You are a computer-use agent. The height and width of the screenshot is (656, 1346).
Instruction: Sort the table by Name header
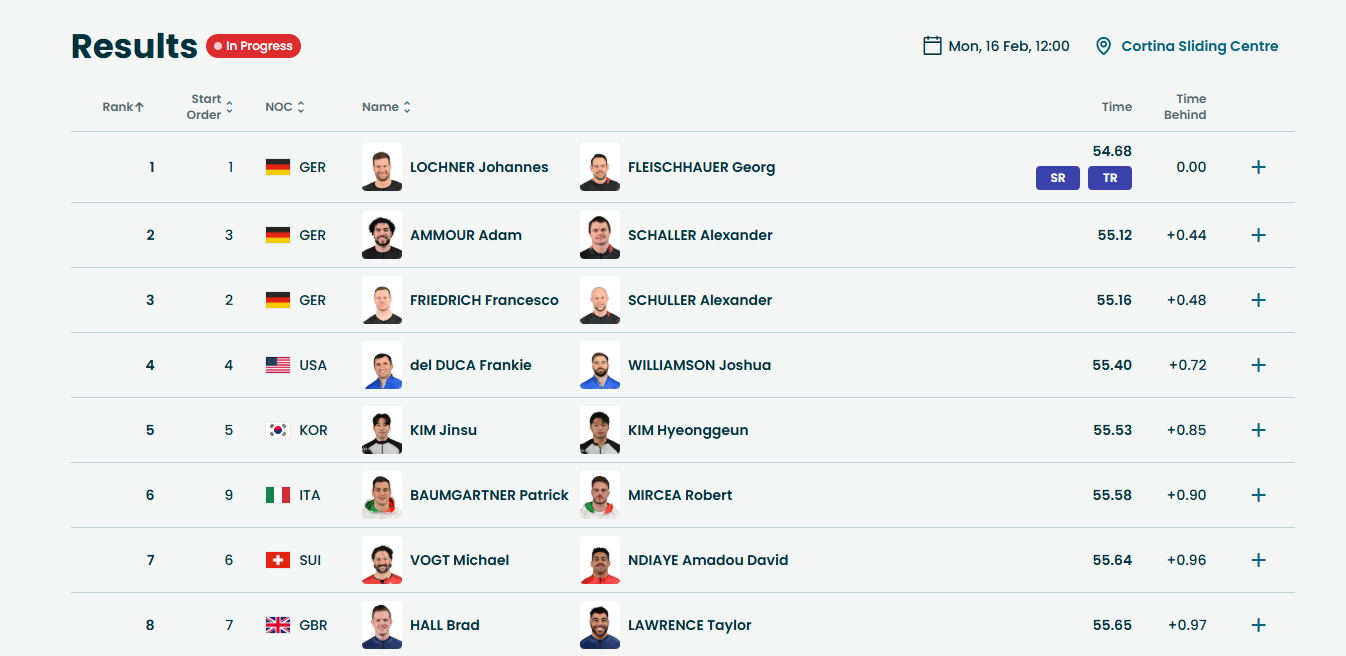click(x=386, y=107)
